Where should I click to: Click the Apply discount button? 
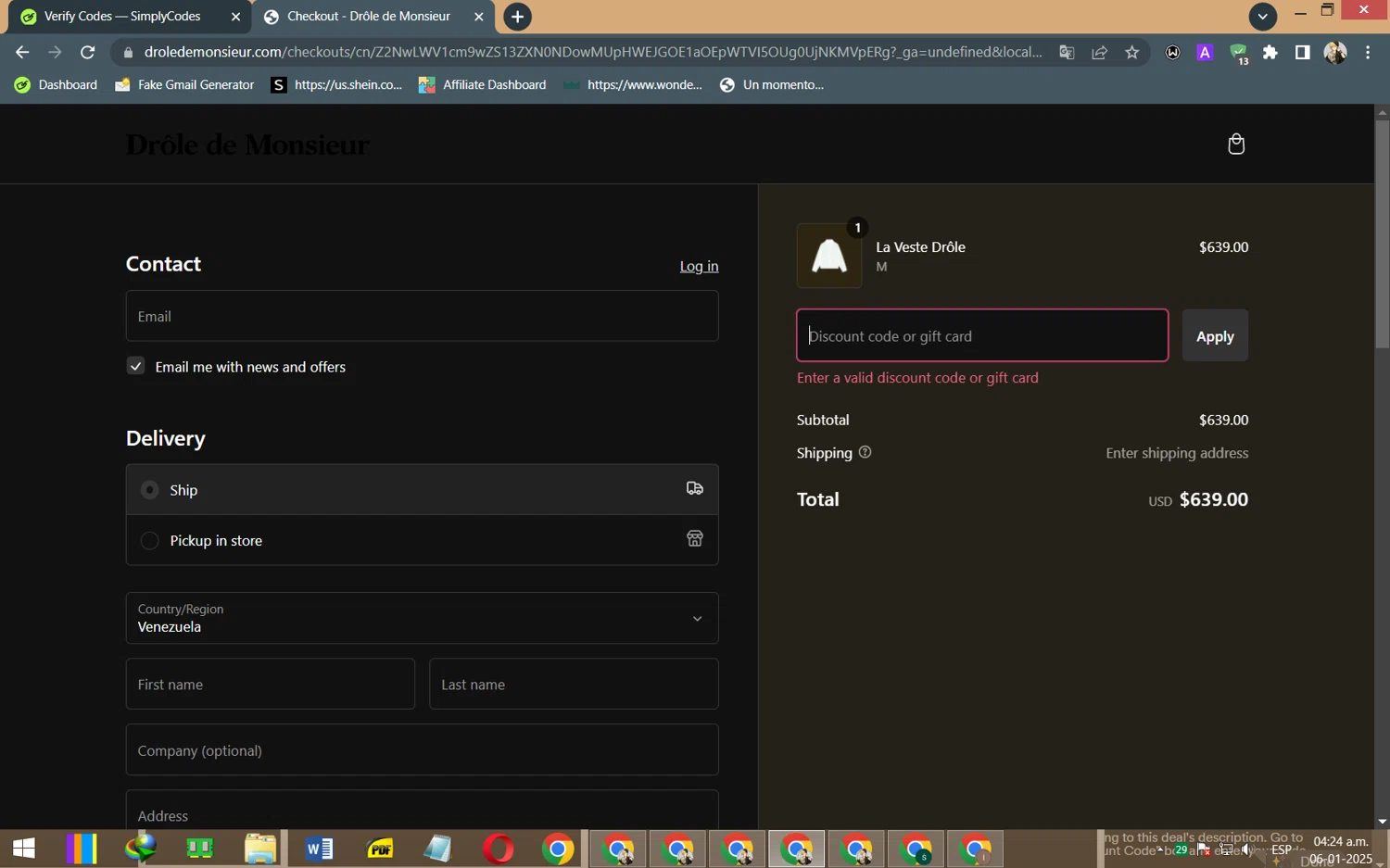pos(1215,335)
